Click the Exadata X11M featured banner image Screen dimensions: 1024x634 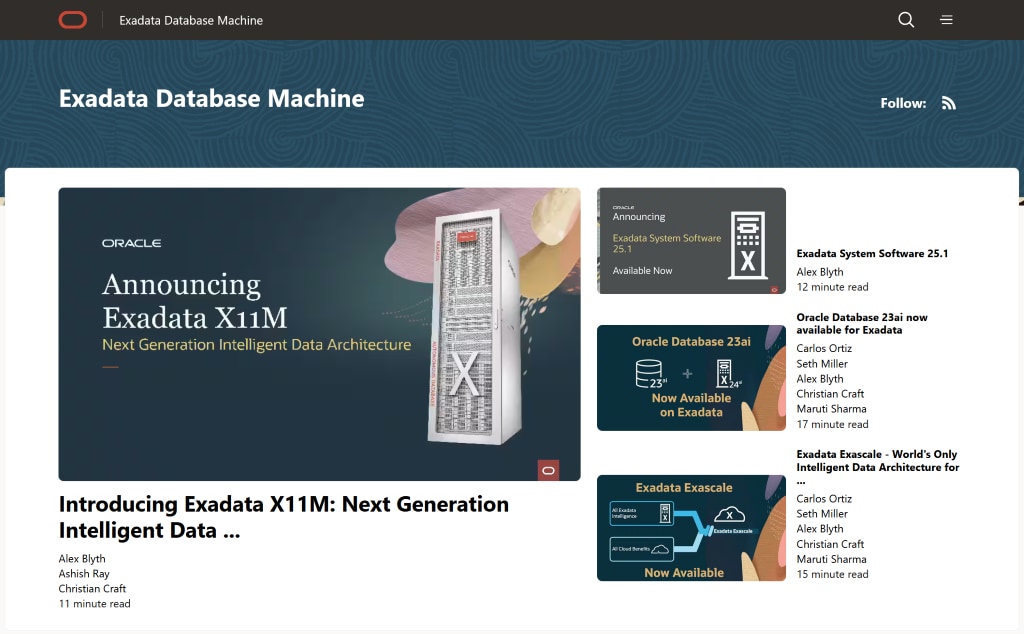318,334
